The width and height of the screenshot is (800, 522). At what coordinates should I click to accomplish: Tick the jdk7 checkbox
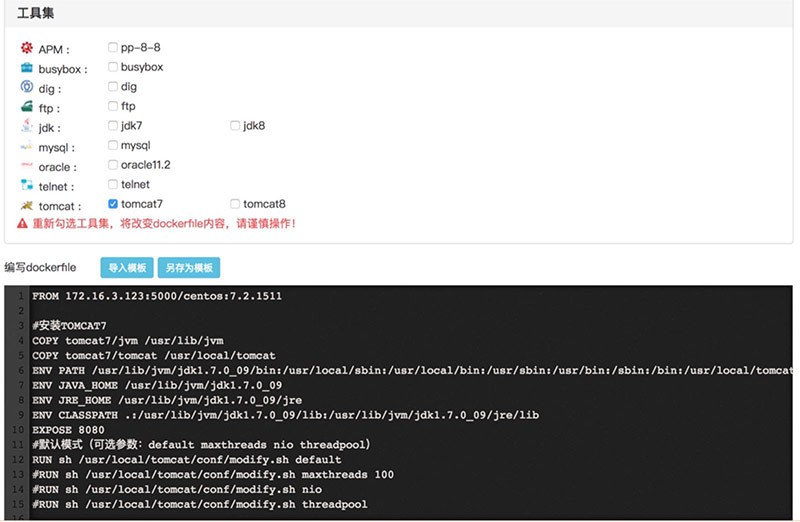(x=113, y=126)
